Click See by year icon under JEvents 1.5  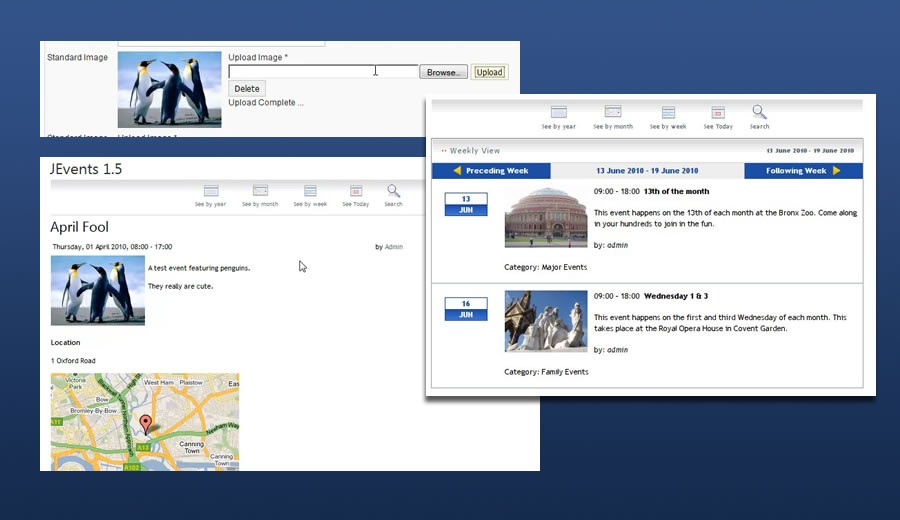coord(211,191)
